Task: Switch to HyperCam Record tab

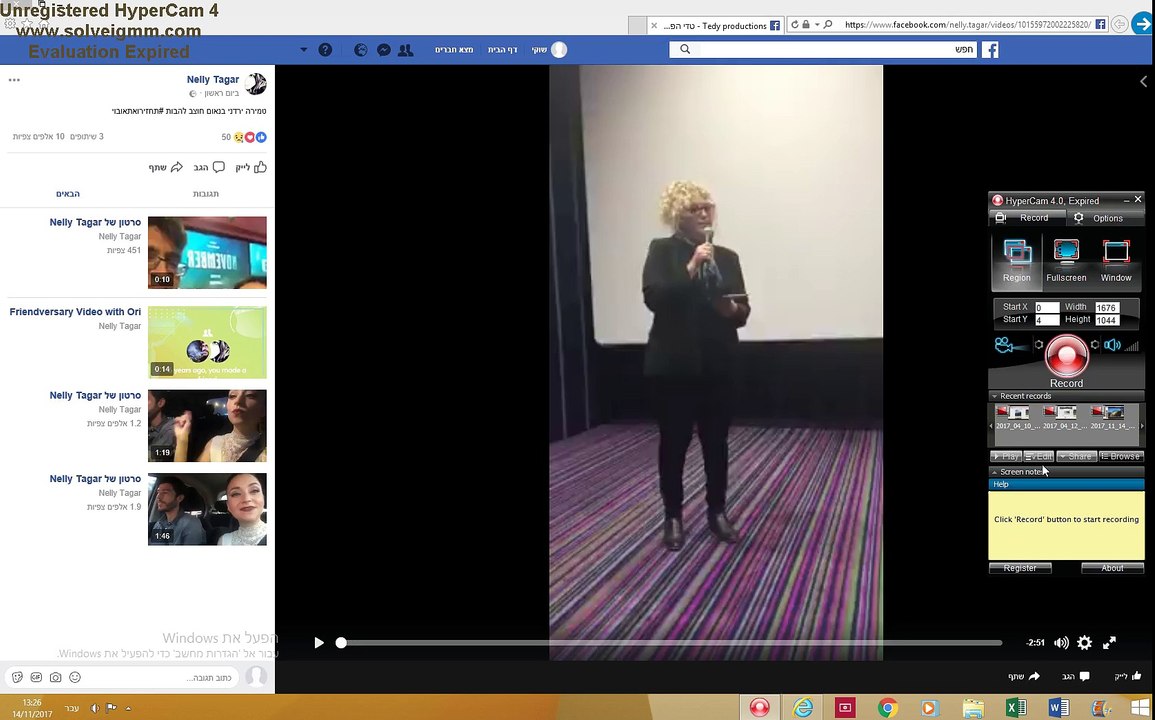Action: [1027, 218]
